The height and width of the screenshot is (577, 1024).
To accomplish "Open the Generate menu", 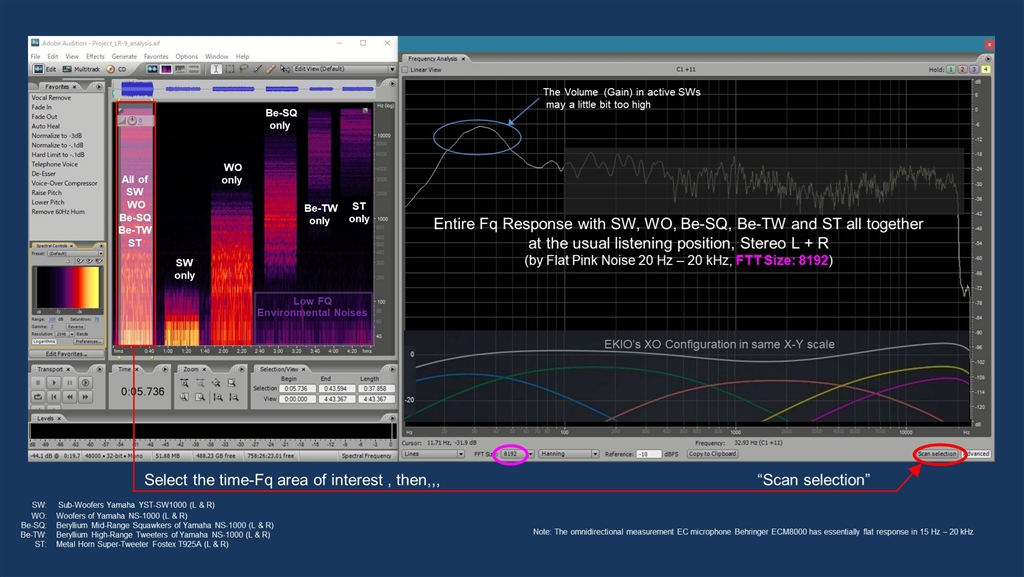I will 124,57.
